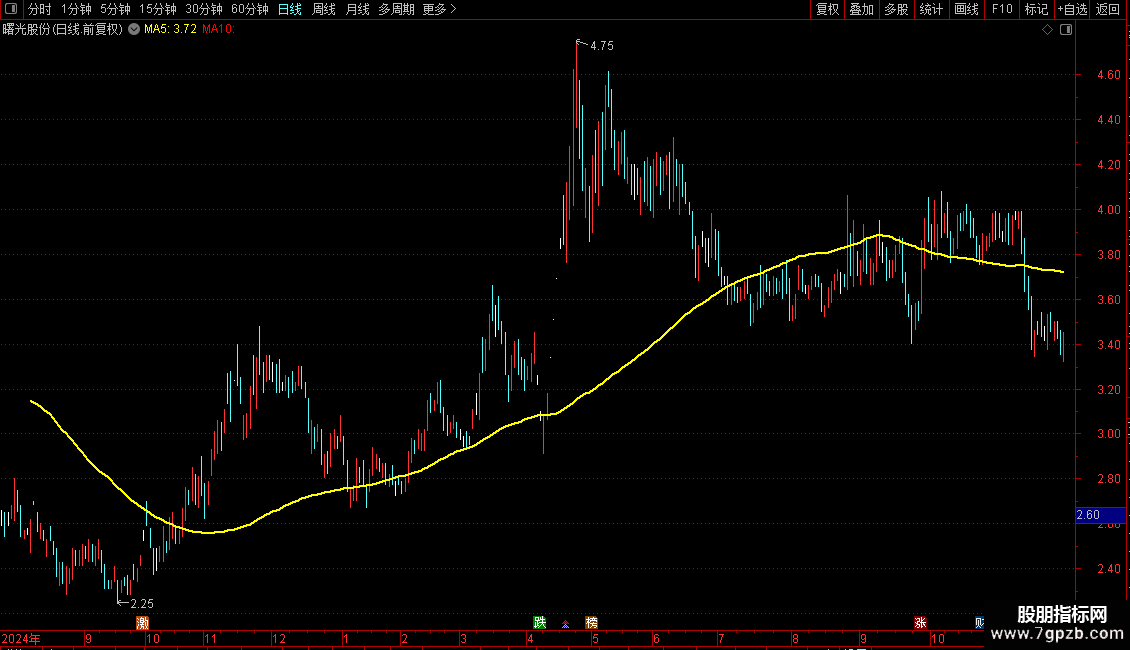Switch to 15分钟 period

158,9
